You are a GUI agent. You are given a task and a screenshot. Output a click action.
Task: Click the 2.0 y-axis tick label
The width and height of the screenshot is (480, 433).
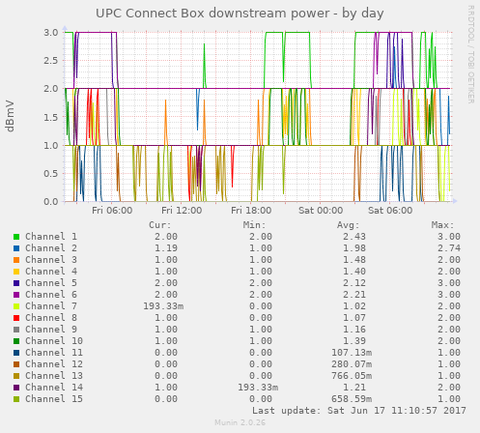[x=51, y=89]
